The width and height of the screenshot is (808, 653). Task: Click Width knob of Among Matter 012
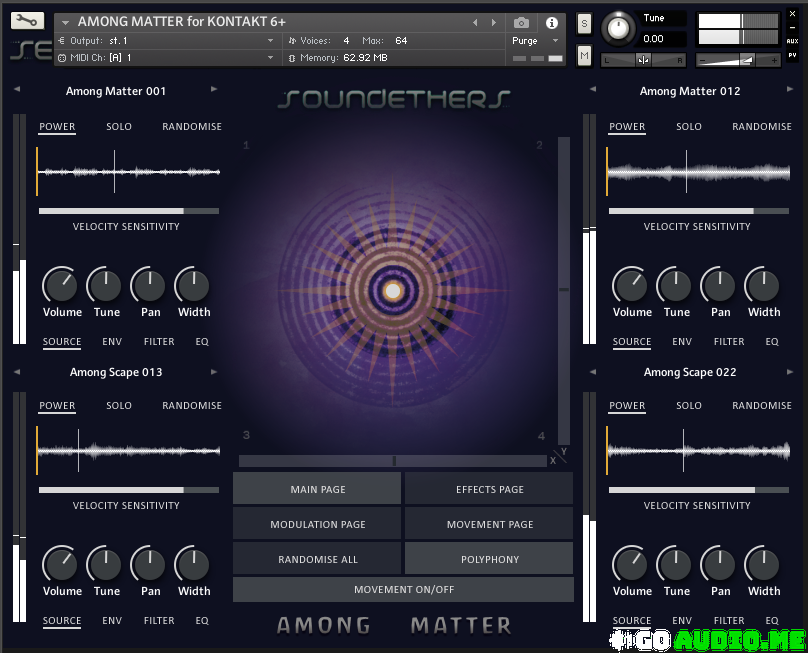(763, 285)
